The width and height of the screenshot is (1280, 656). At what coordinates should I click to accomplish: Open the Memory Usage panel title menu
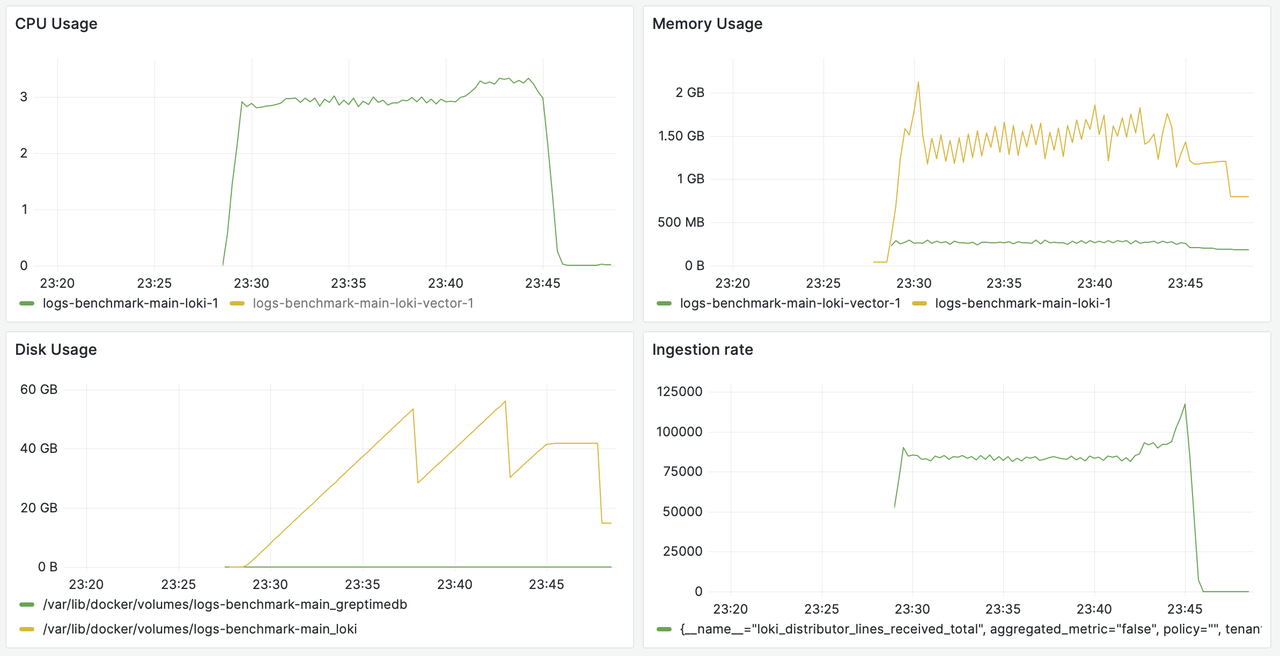click(707, 24)
